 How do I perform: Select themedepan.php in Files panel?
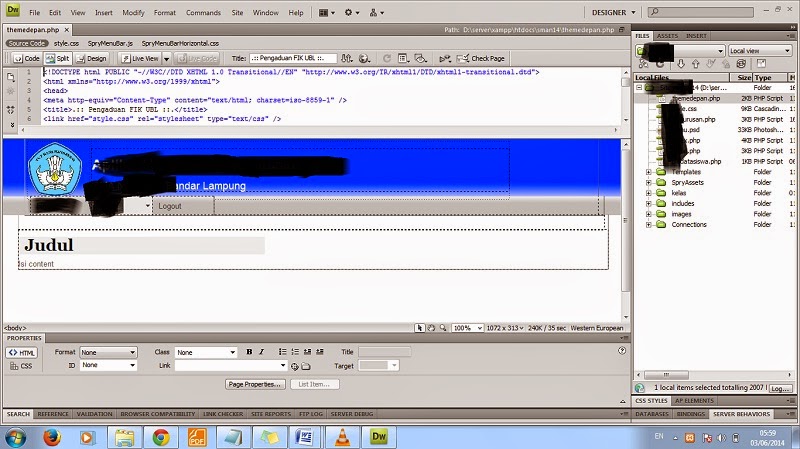(714, 98)
